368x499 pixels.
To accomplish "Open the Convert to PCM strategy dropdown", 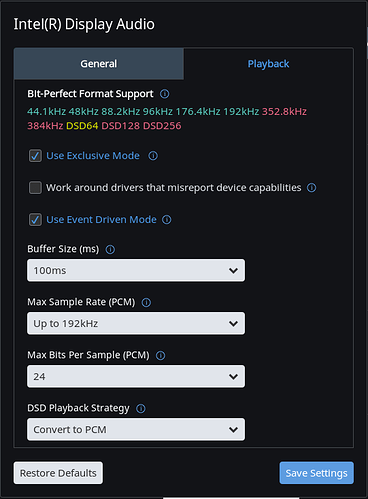I will [136, 429].
